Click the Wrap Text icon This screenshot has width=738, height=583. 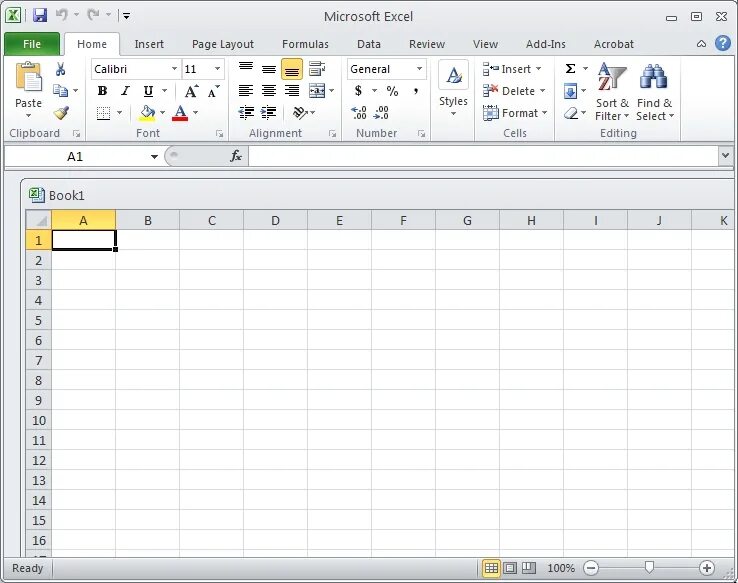pos(317,69)
